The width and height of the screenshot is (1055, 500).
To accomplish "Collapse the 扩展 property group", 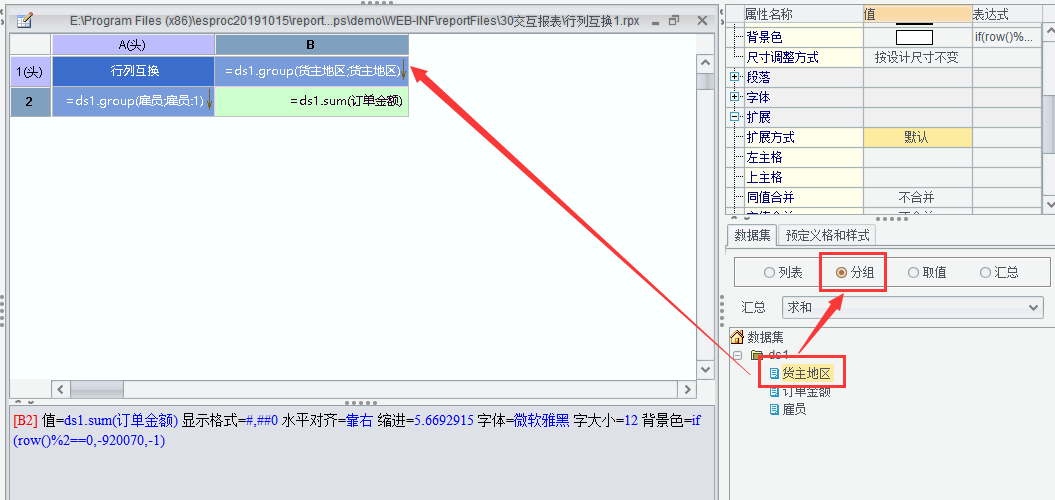I will [x=735, y=118].
